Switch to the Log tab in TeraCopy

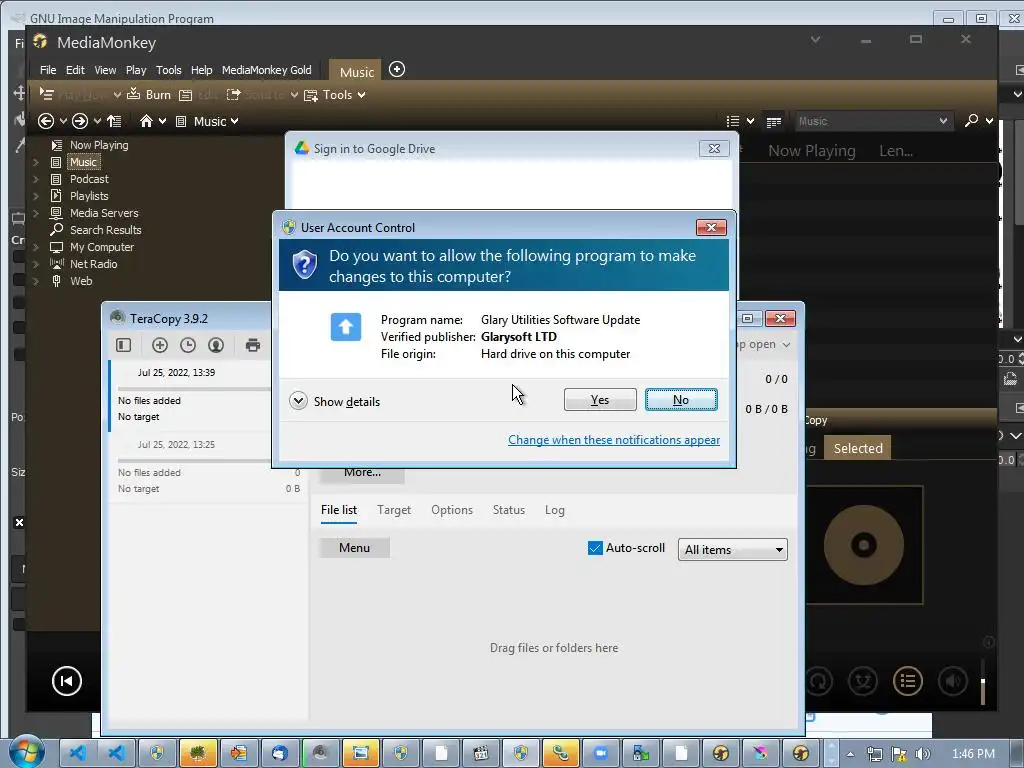[x=554, y=510]
